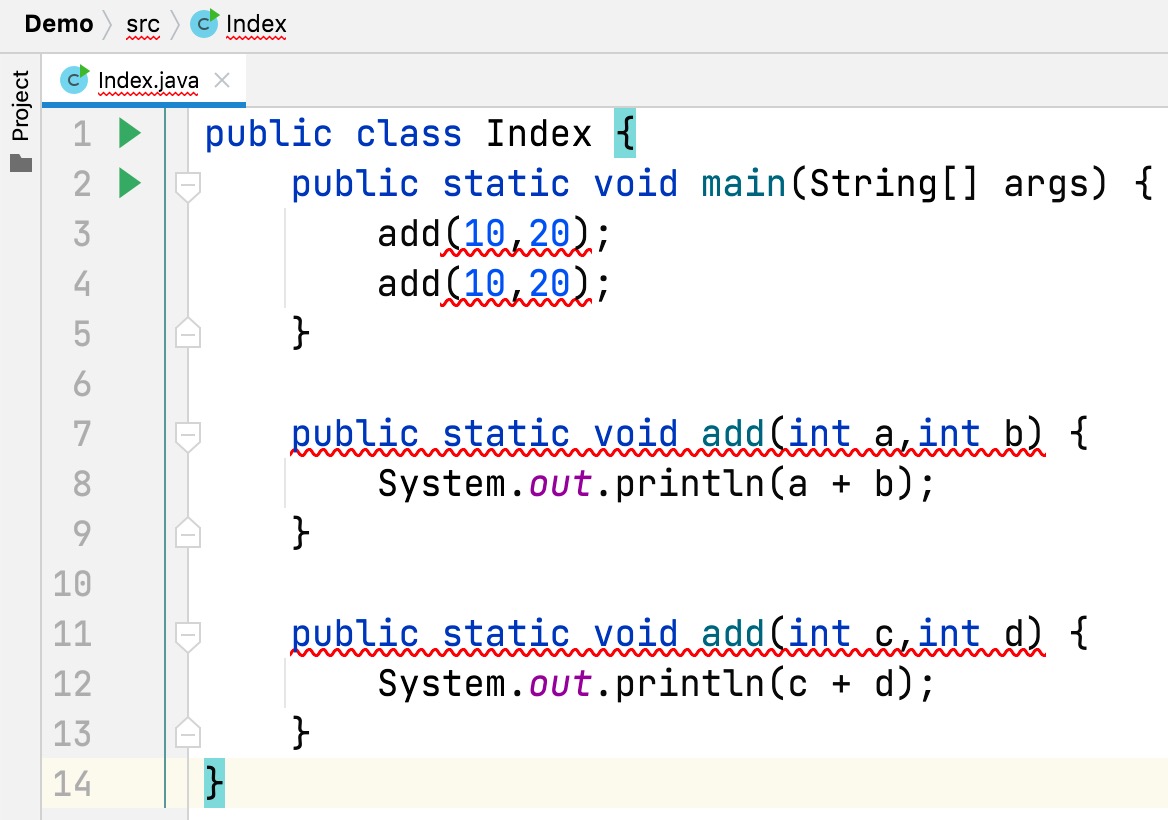Click the fold end marker on line 13

pos(187,734)
